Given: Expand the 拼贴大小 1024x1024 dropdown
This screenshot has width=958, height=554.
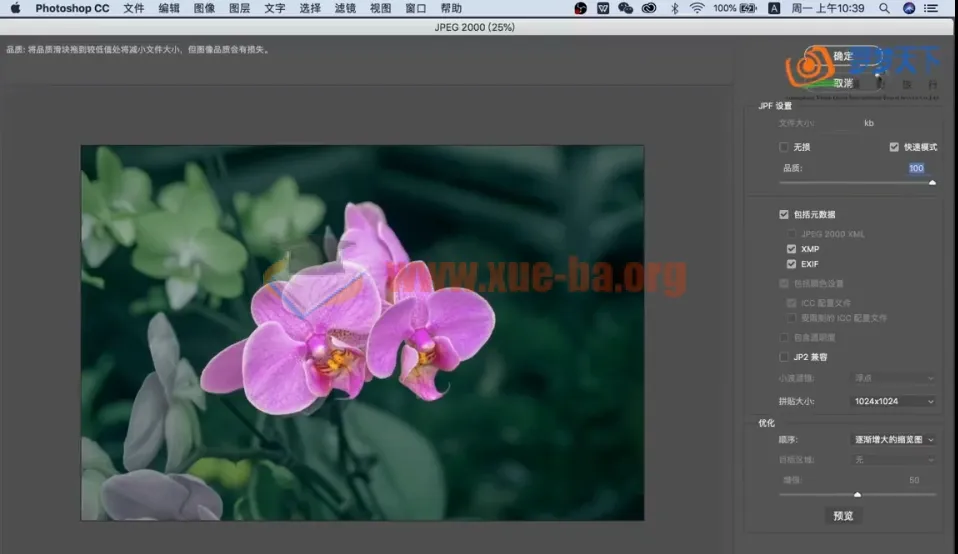Looking at the screenshot, I should point(893,401).
